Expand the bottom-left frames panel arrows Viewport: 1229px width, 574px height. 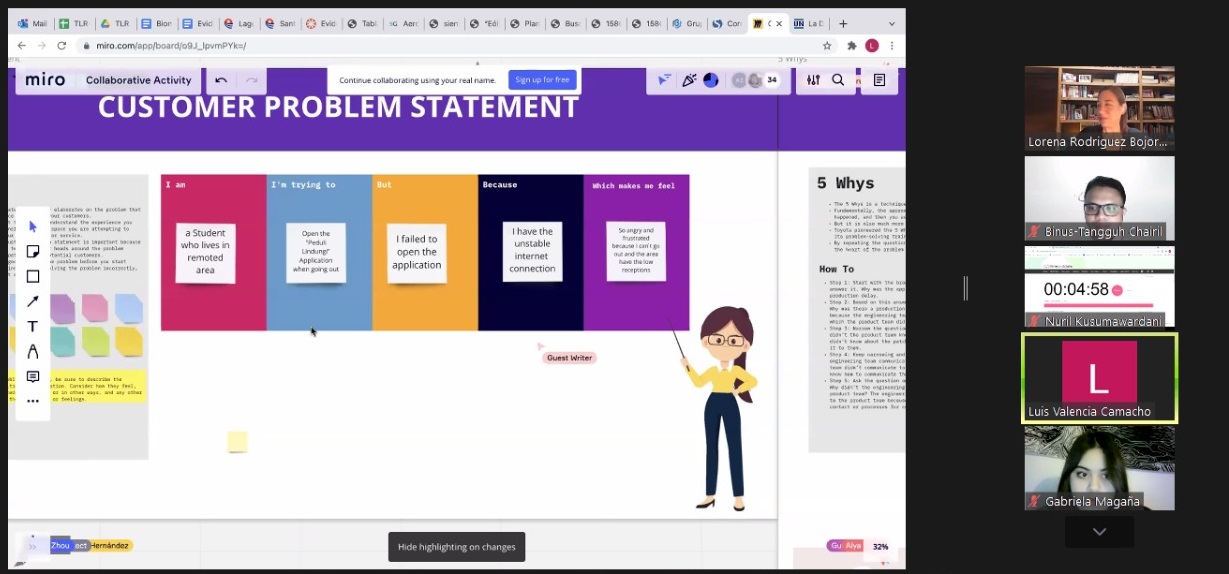pyautogui.click(x=32, y=546)
